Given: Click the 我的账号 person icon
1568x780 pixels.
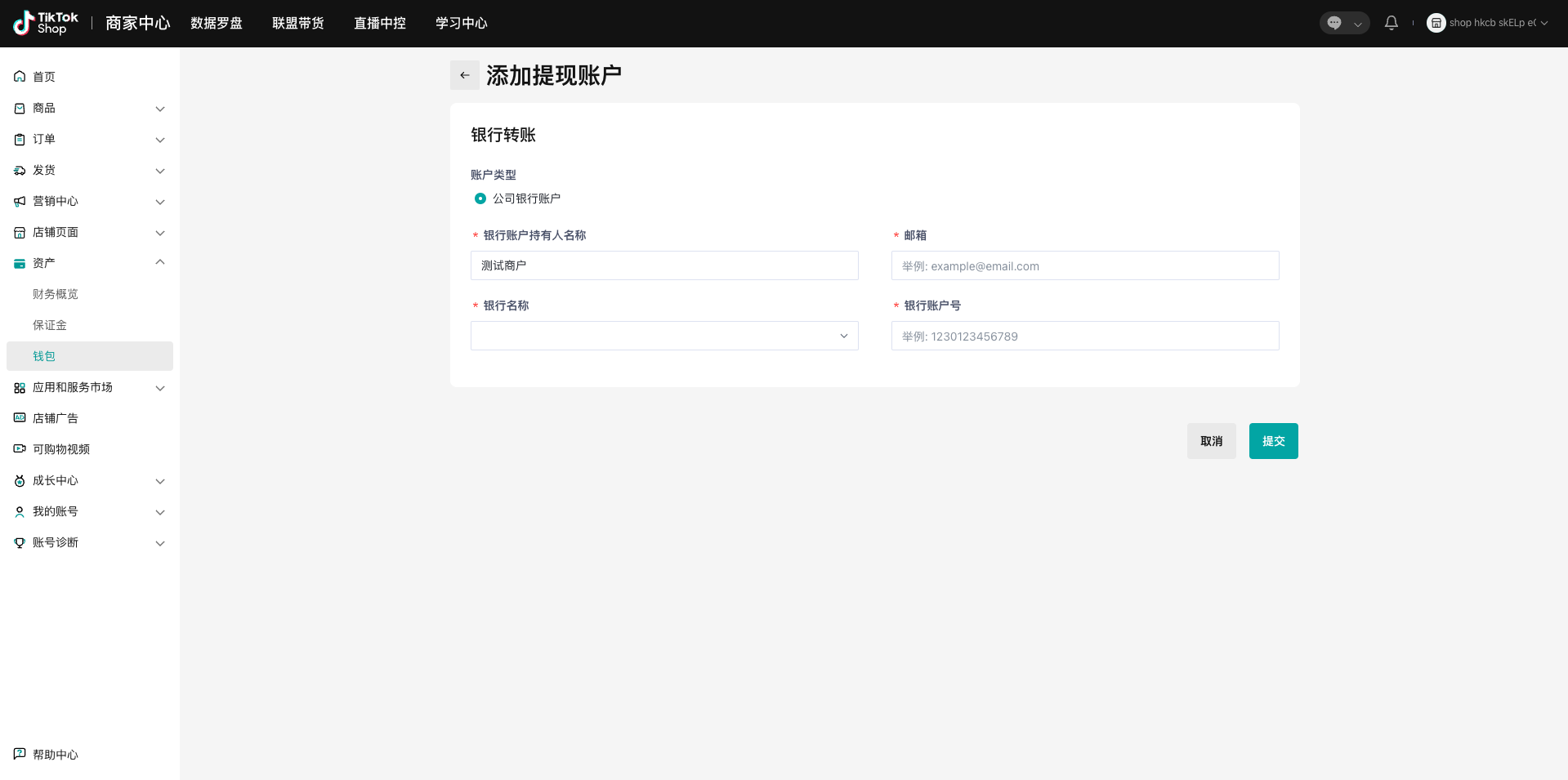Looking at the screenshot, I should (20, 511).
